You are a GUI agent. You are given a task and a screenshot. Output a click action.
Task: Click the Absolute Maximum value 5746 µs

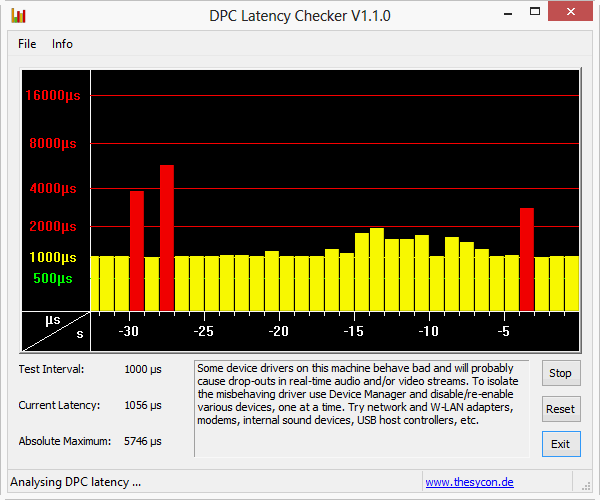(x=143, y=441)
